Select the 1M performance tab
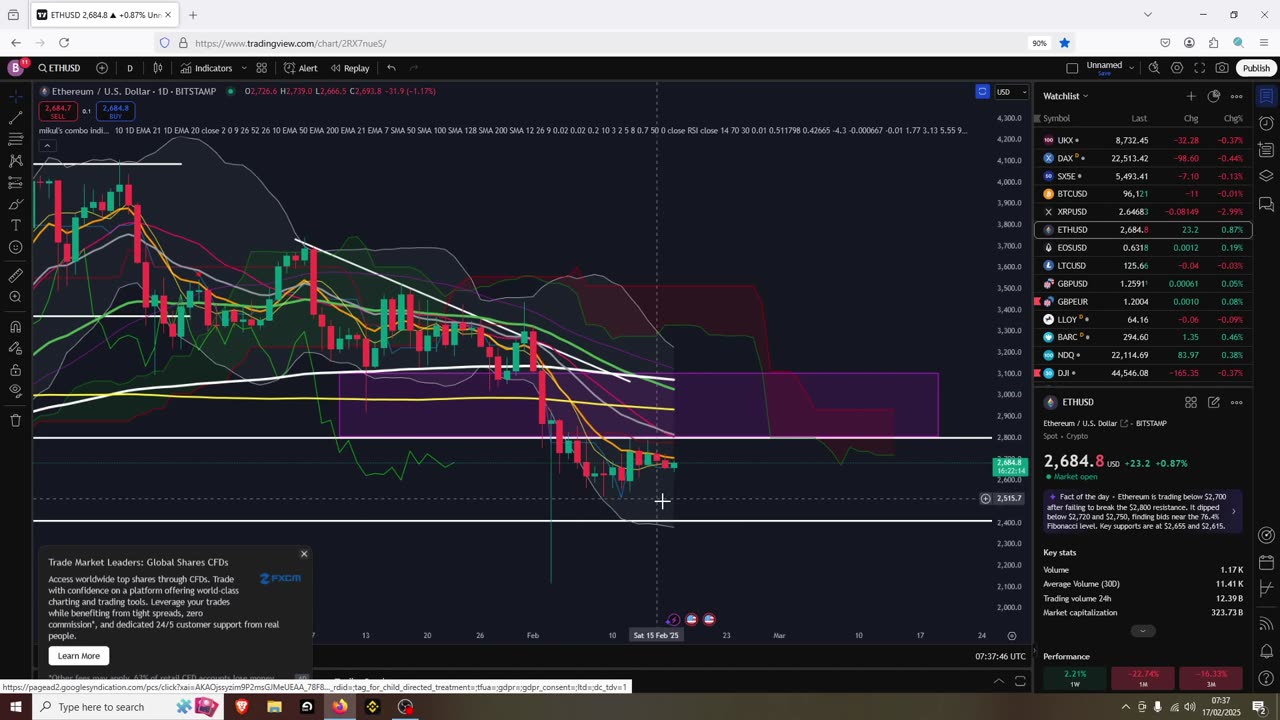 (1142, 677)
